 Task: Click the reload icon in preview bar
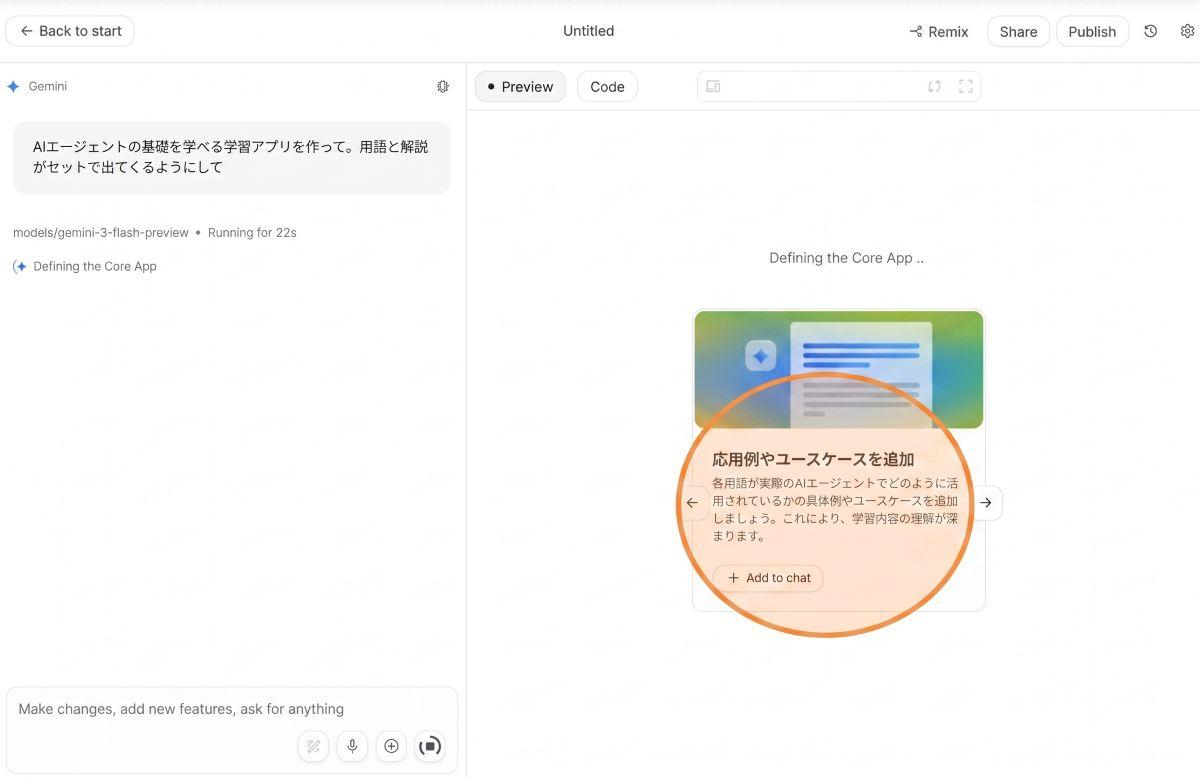tap(934, 87)
